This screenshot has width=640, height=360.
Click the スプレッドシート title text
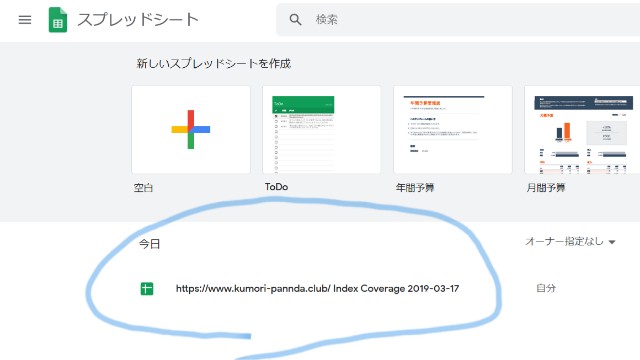pos(138,20)
